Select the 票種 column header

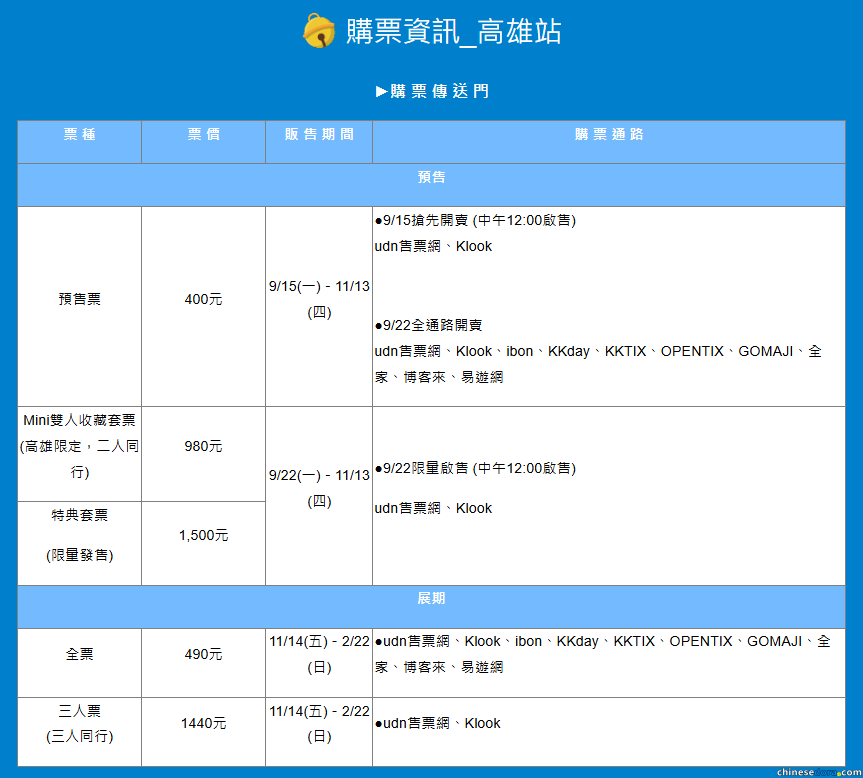coord(79,135)
